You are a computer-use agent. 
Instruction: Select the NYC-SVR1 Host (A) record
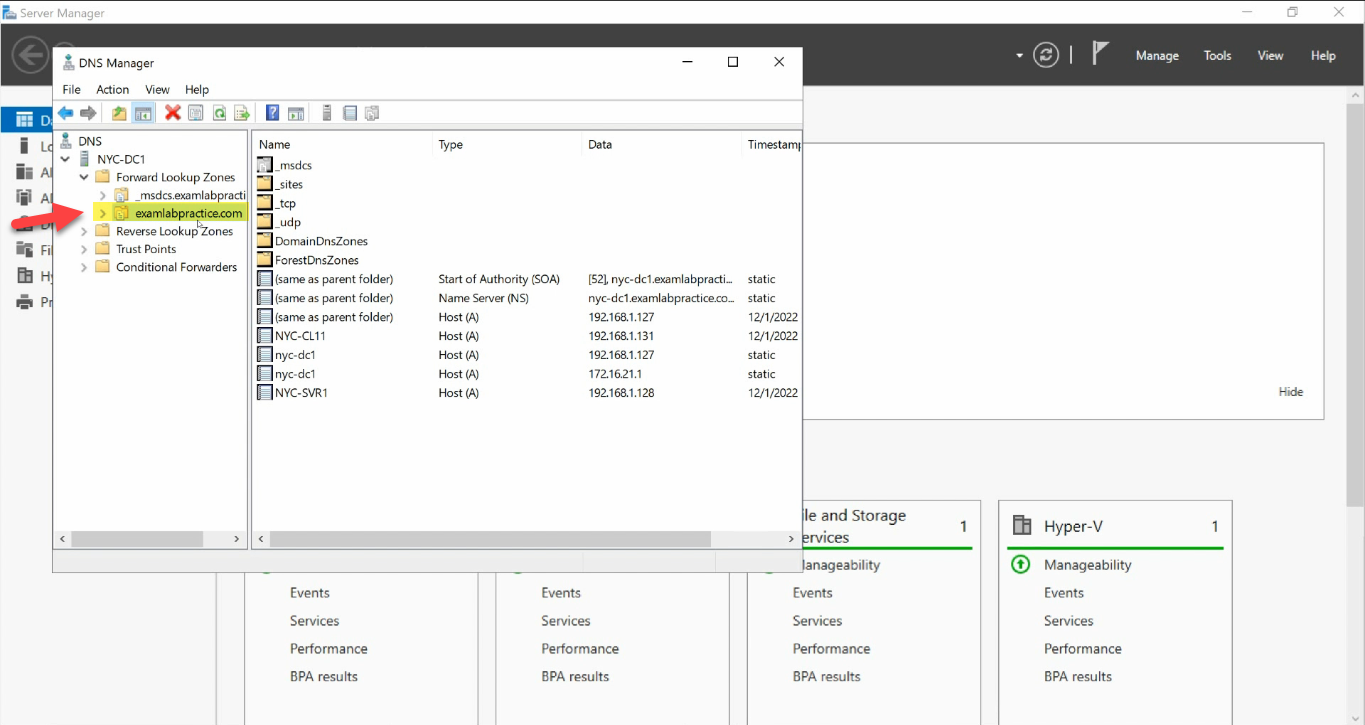tap(527, 393)
